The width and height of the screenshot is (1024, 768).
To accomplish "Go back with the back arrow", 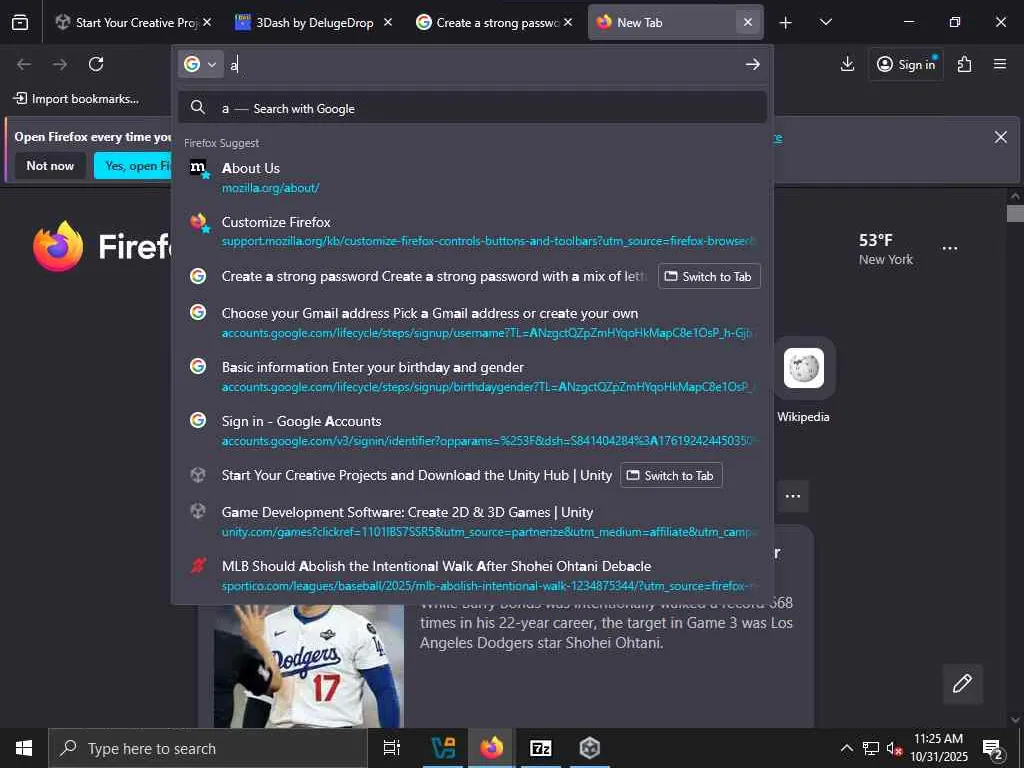I will pyautogui.click(x=24, y=64).
